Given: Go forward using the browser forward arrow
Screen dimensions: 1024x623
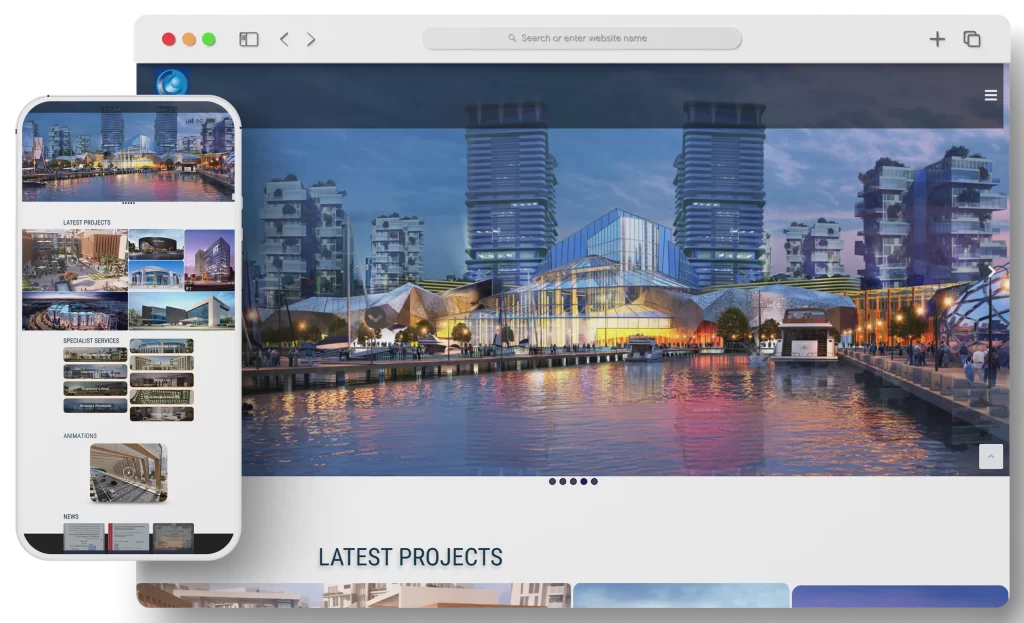Looking at the screenshot, I should tap(311, 39).
